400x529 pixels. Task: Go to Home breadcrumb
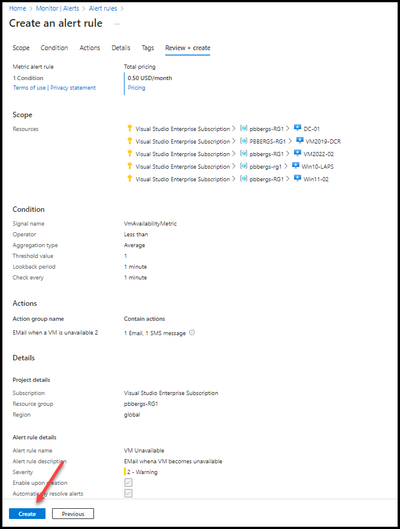tap(17, 8)
